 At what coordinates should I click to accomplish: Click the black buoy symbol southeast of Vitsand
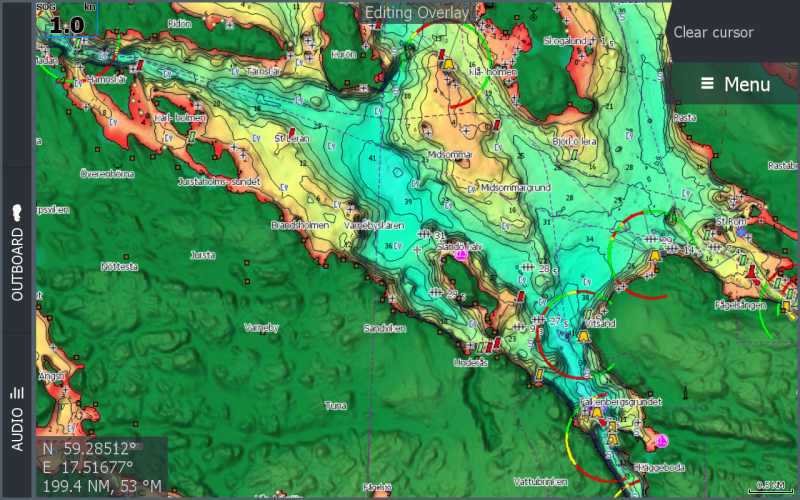pyautogui.click(x=685, y=394)
